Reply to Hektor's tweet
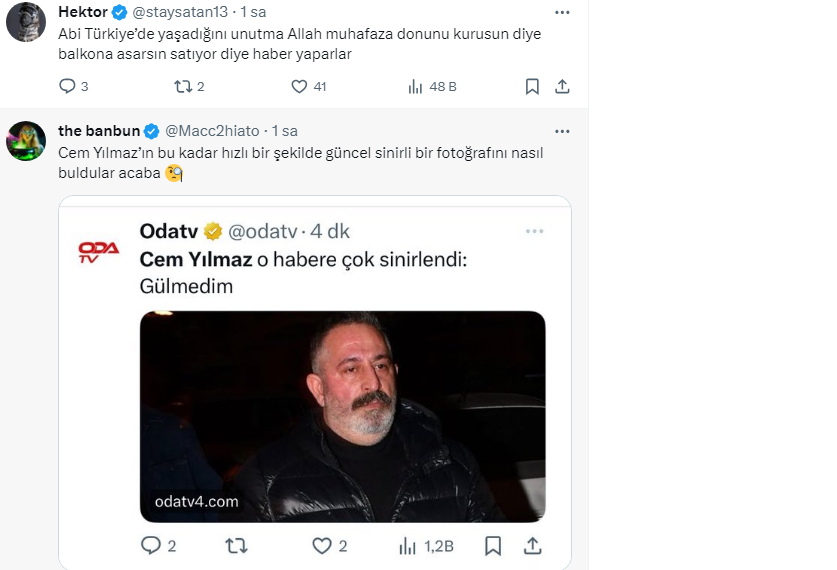 [67, 87]
